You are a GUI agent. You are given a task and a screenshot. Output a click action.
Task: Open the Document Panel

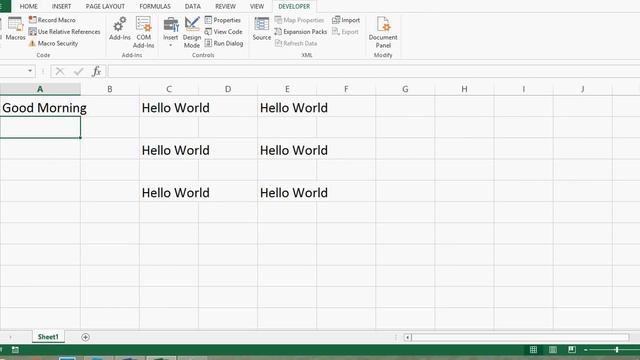point(383,32)
